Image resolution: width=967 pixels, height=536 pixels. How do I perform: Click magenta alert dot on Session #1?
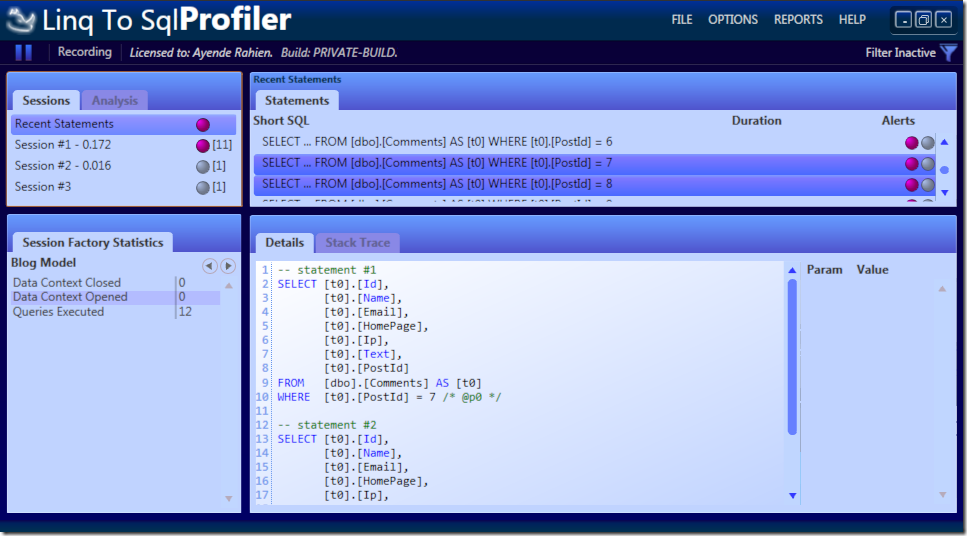click(203, 146)
